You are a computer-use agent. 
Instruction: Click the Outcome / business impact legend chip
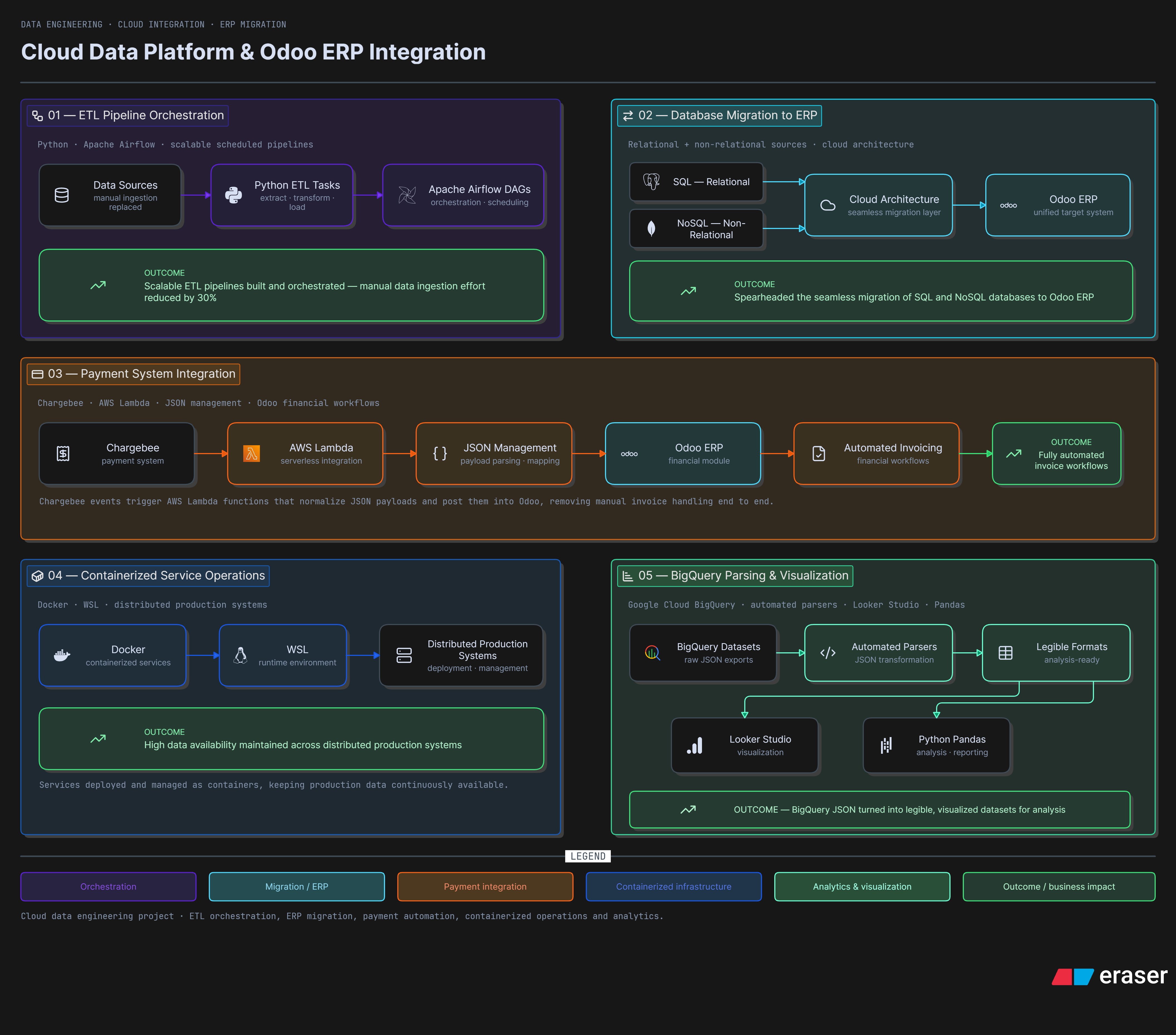(x=1059, y=887)
